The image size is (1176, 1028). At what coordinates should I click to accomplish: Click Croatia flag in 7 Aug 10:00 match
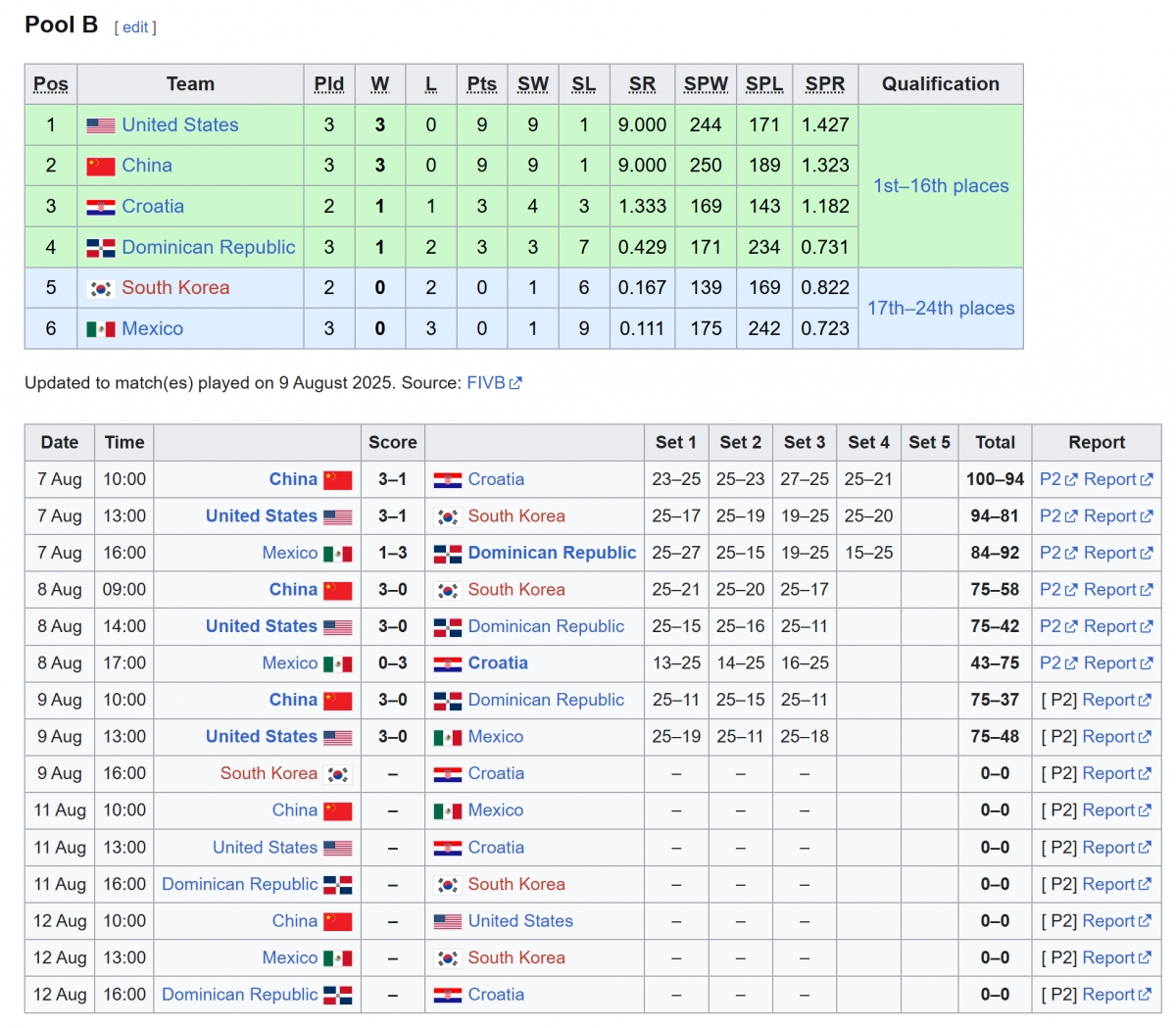pos(448,480)
